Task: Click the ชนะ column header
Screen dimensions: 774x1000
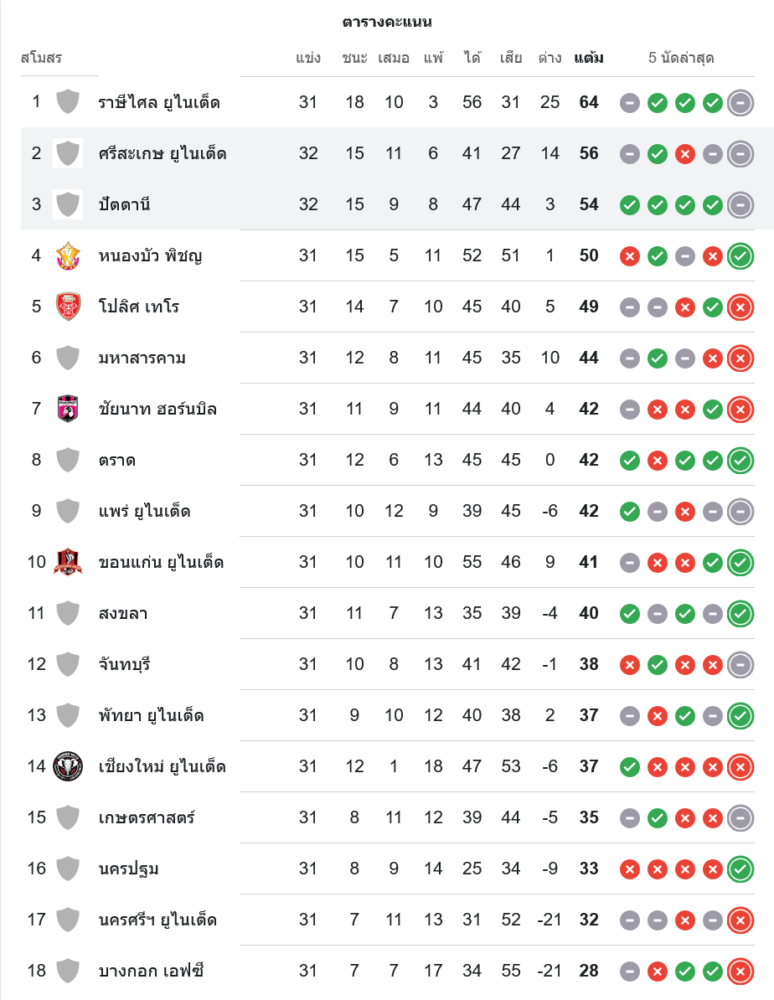Action: (x=354, y=58)
